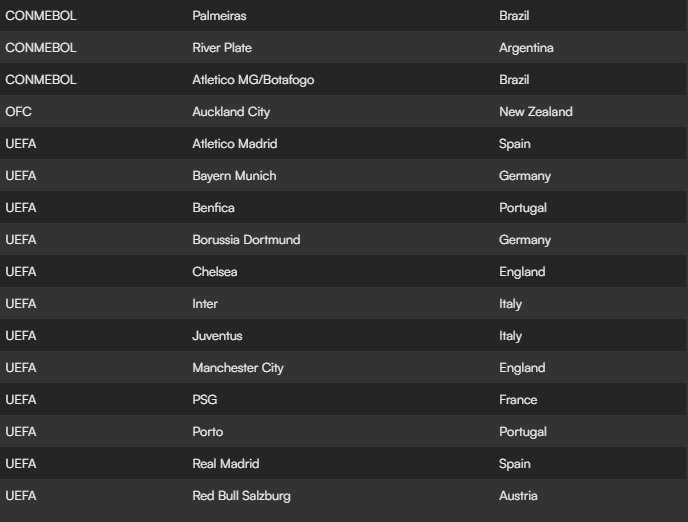Select the Austria country cell

[x=518, y=496]
